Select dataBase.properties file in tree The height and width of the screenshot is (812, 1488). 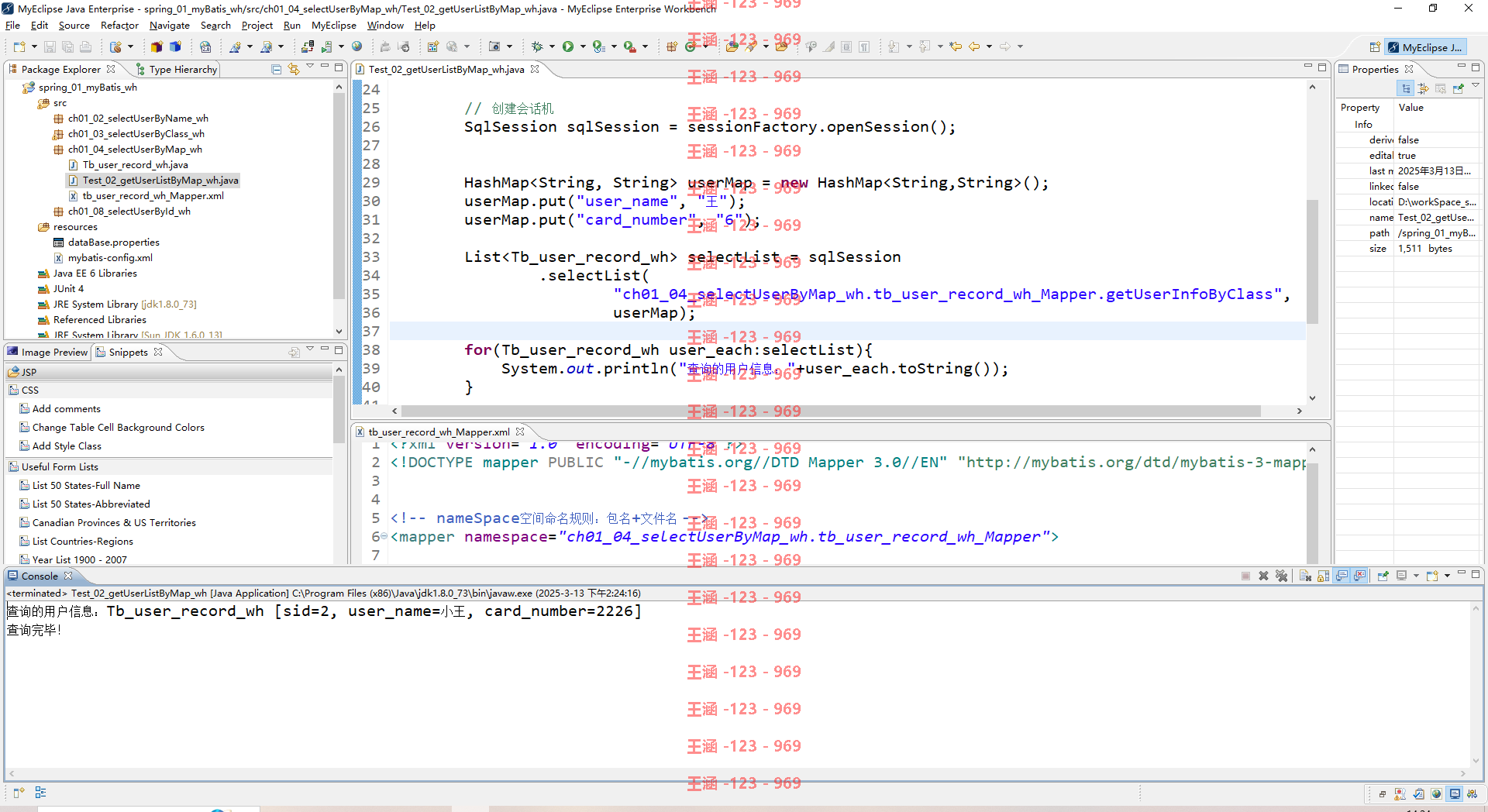coord(113,242)
